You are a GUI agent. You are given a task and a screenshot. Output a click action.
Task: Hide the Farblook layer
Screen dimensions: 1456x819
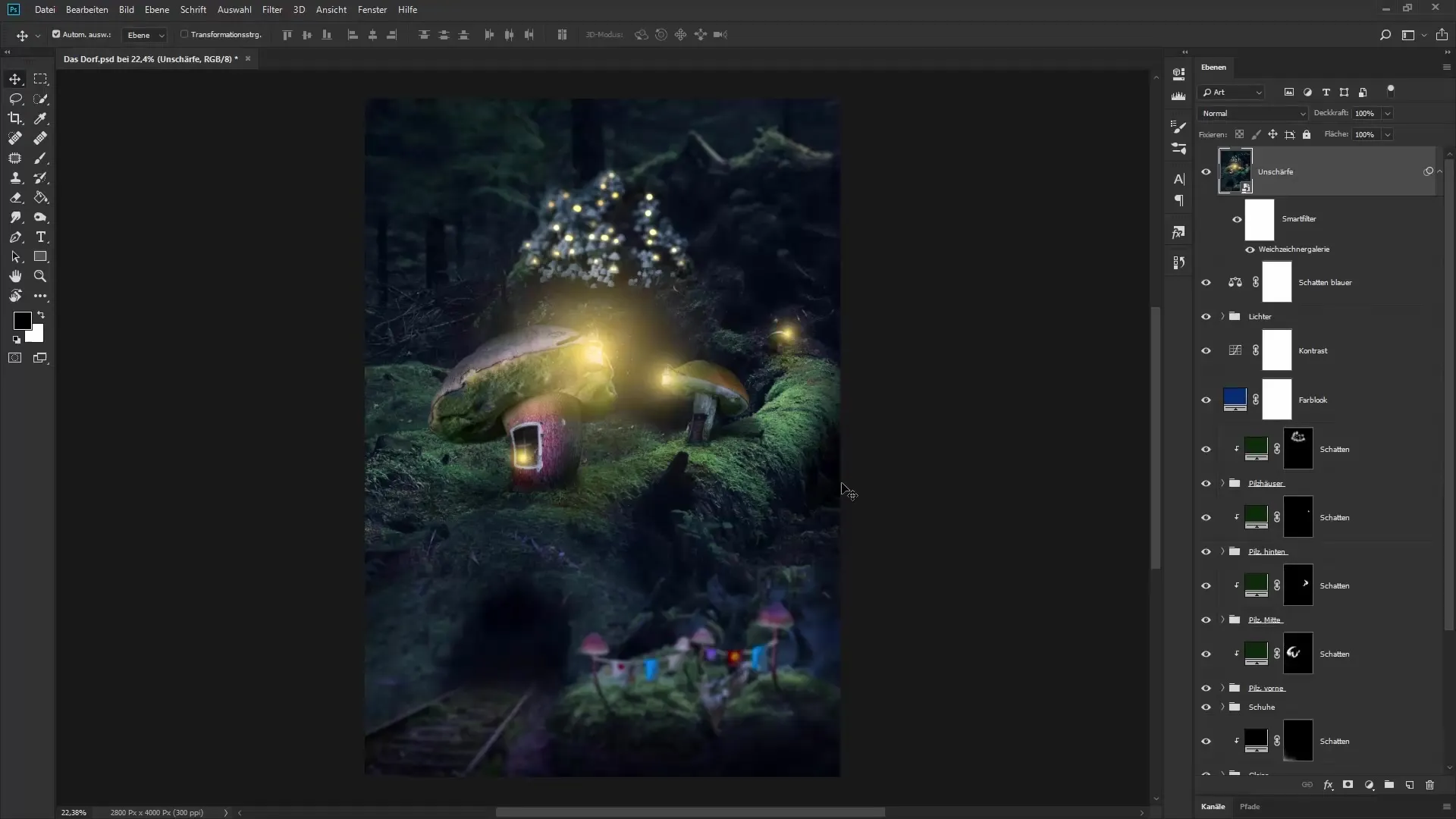point(1206,400)
